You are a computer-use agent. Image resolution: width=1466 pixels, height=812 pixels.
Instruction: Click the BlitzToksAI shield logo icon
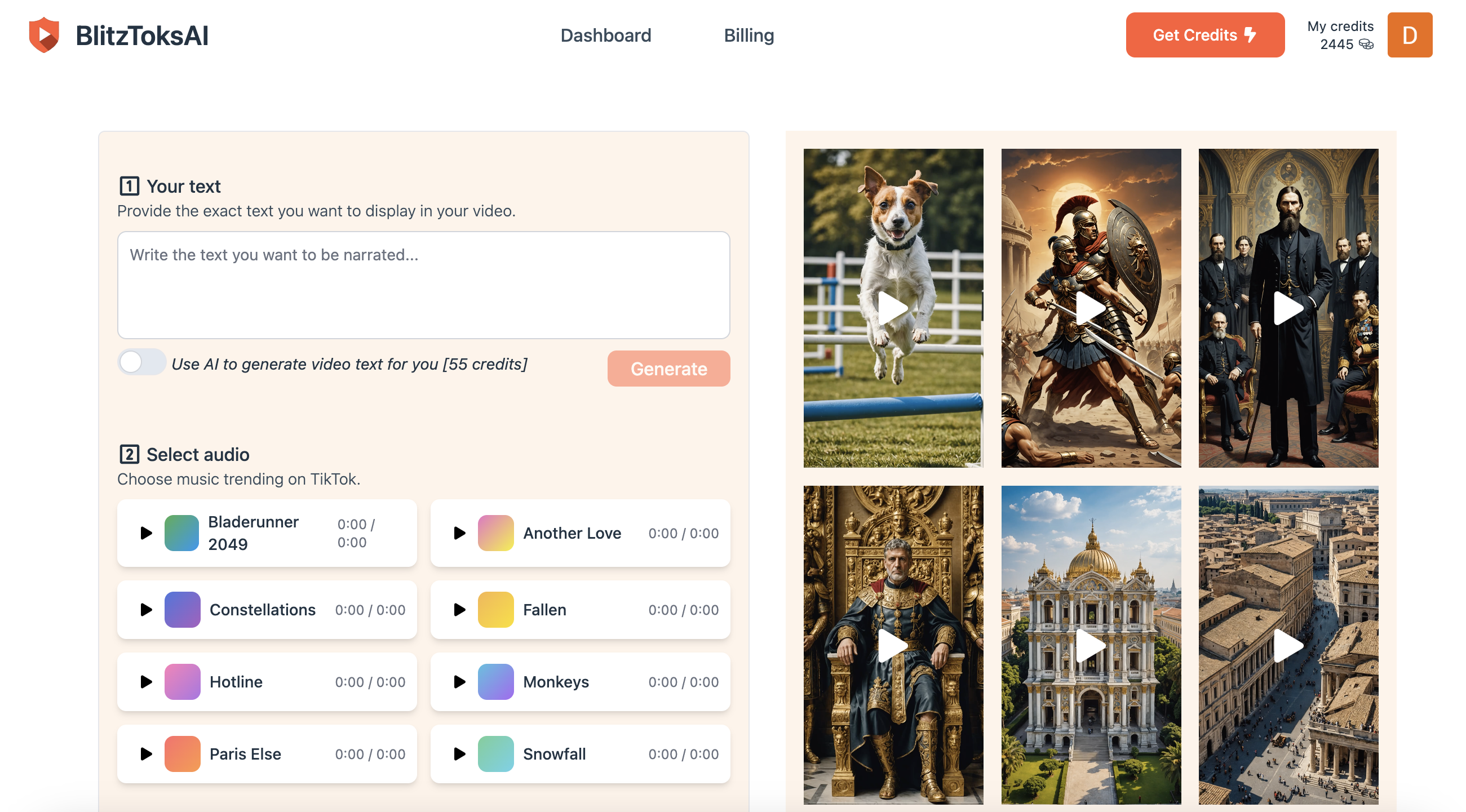[45, 36]
